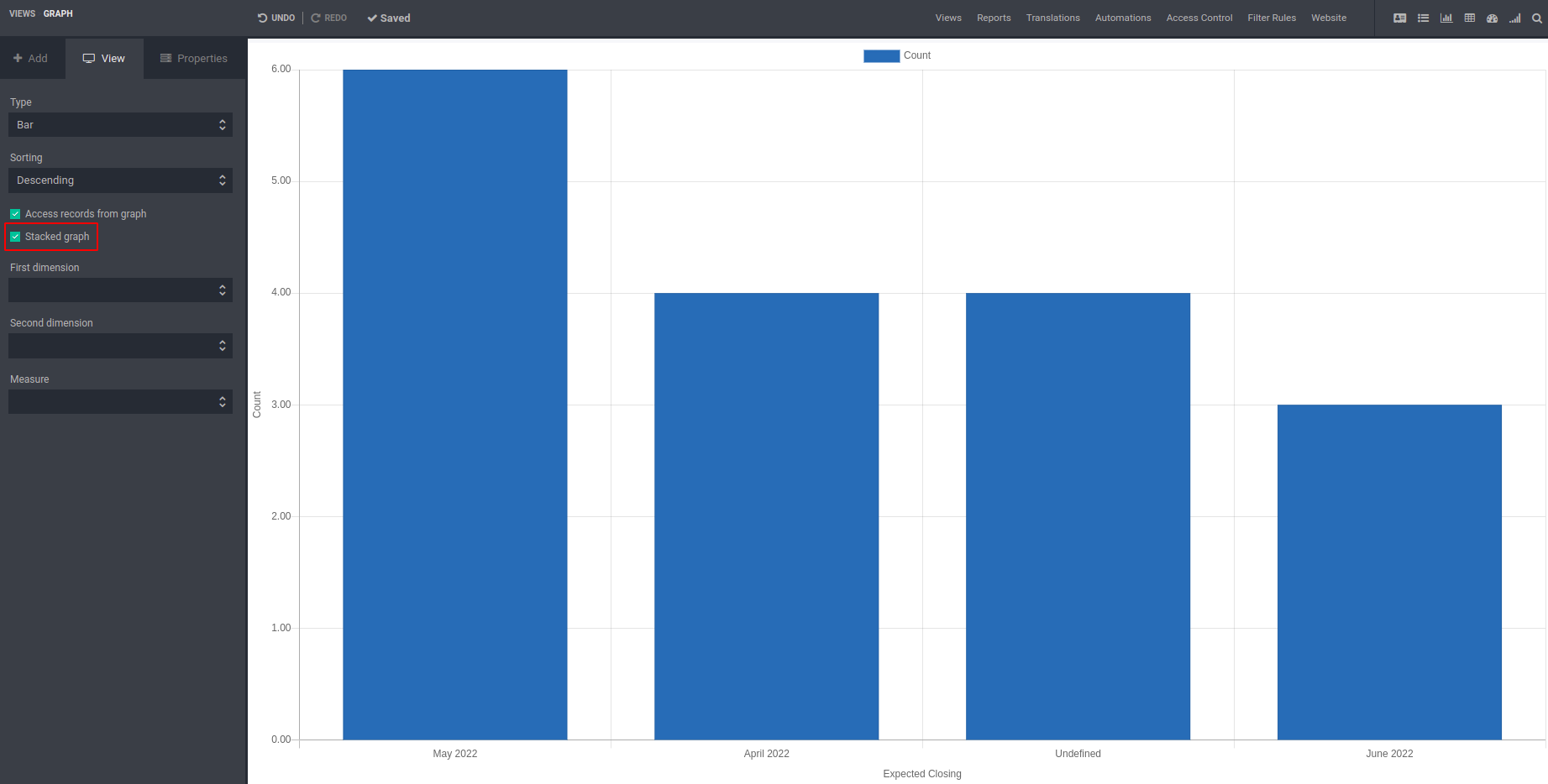
Task: Switch to the Properties tab
Action: 194,59
